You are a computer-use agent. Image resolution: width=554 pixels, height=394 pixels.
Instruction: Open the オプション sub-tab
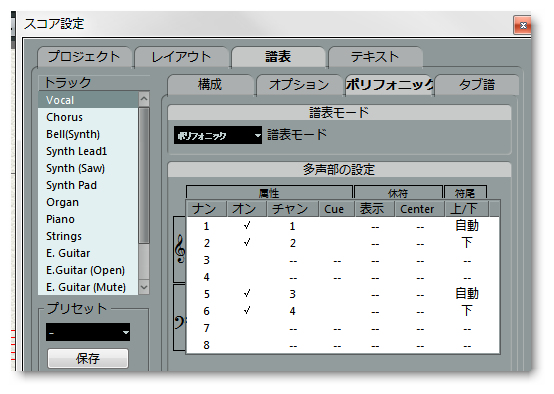pyautogui.click(x=299, y=85)
